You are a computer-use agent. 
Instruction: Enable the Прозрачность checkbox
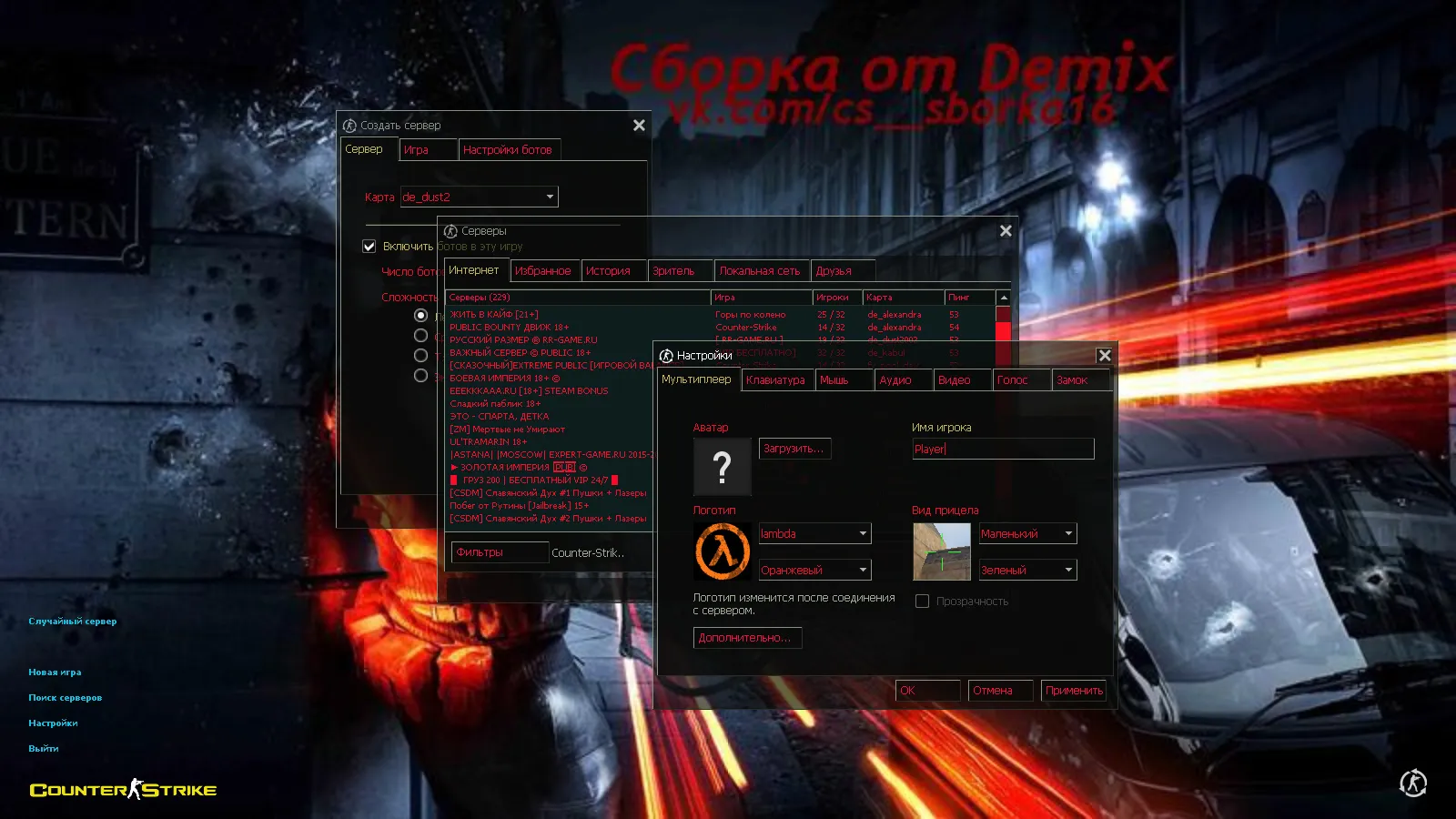tap(922, 601)
